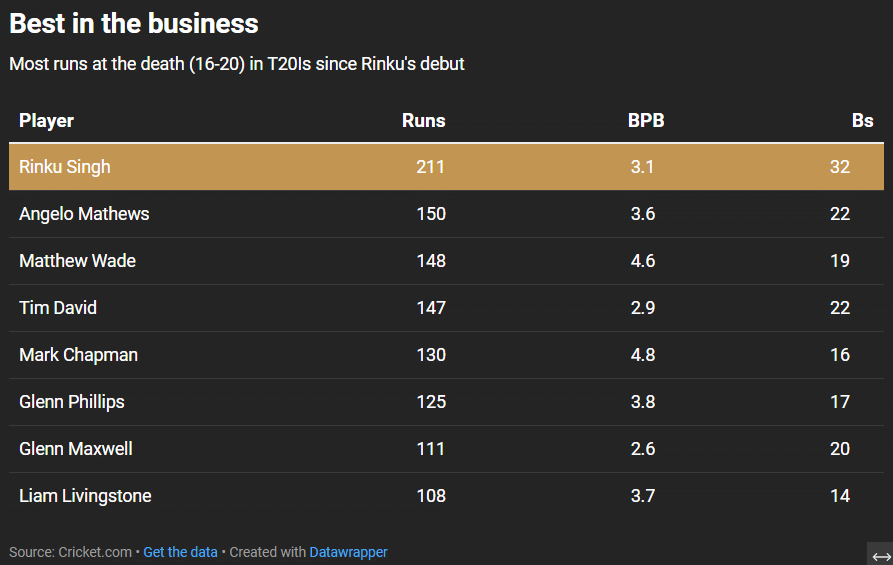Click the Source: Cricket.com text

pos(70,552)
